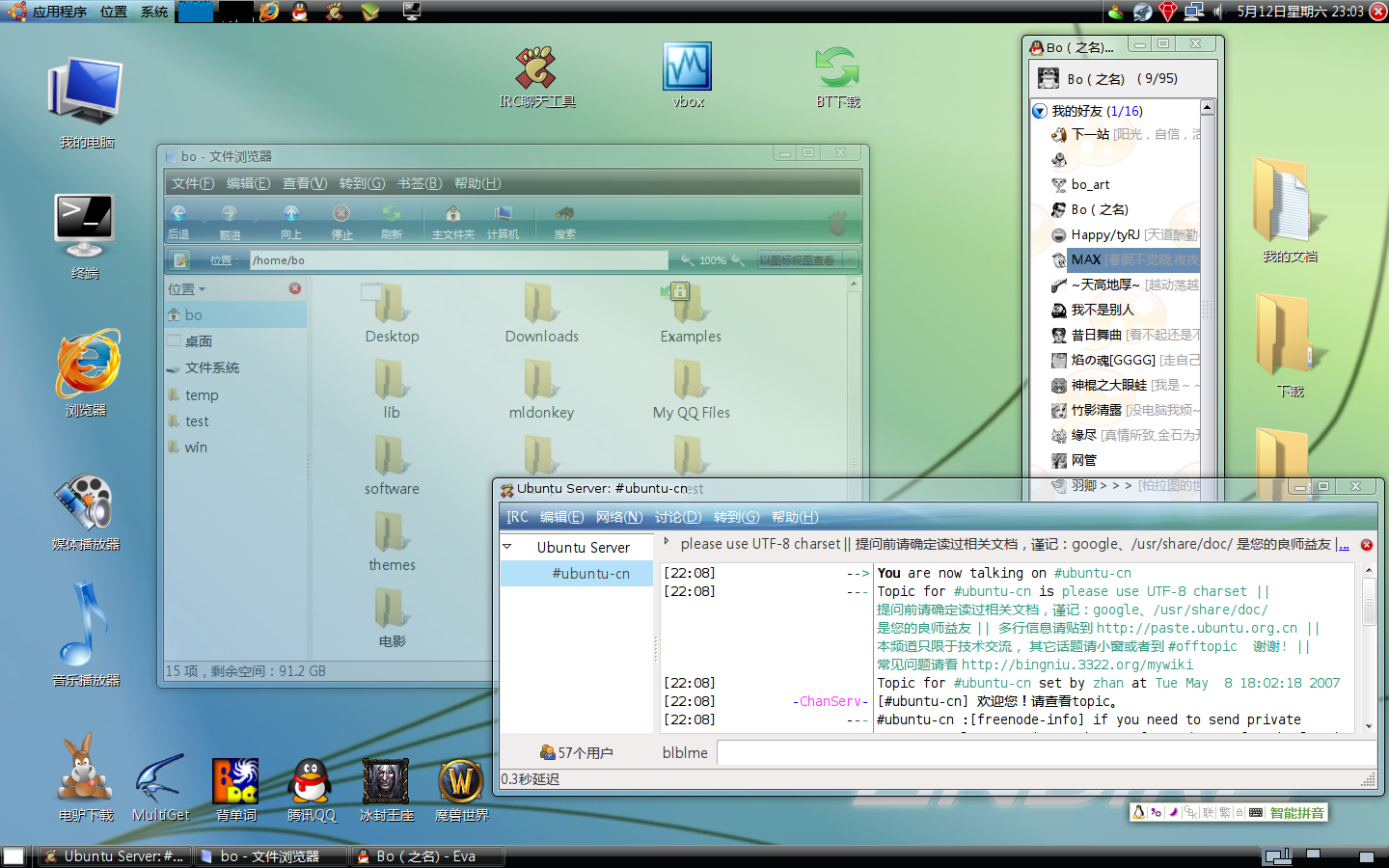Click show desktop button in bottom panel
Viewport: 1389px width, 868px height.
pos(14,856)
